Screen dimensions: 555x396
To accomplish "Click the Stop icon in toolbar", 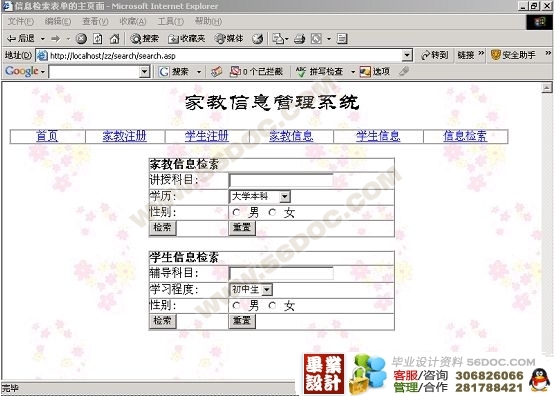I will coord(81,39).
